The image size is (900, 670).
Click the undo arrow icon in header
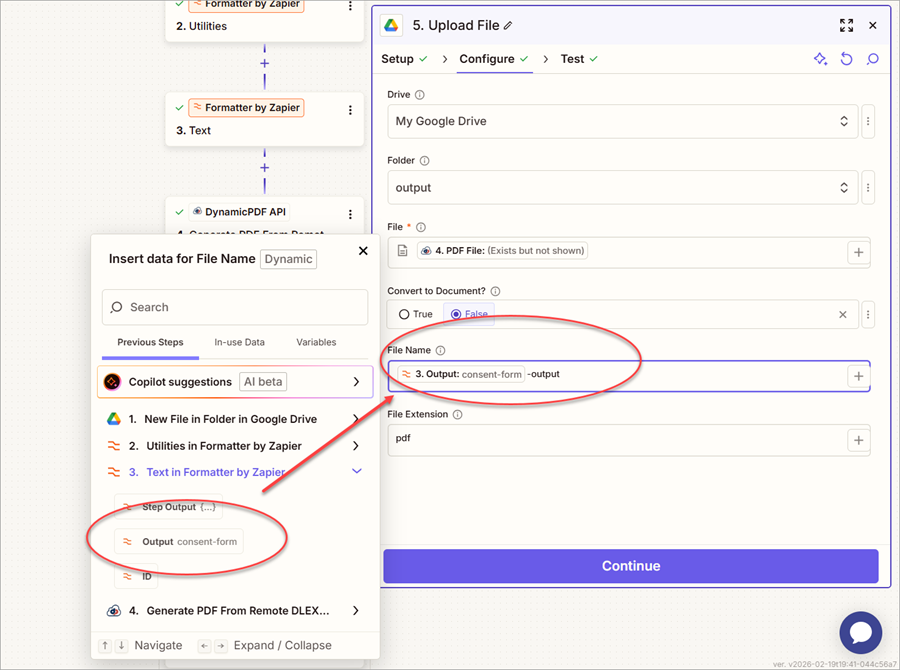coord(846,59)
